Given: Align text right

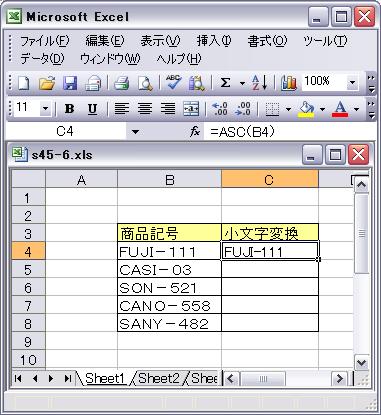Looking at the screenshot, I should pos(168,109).
